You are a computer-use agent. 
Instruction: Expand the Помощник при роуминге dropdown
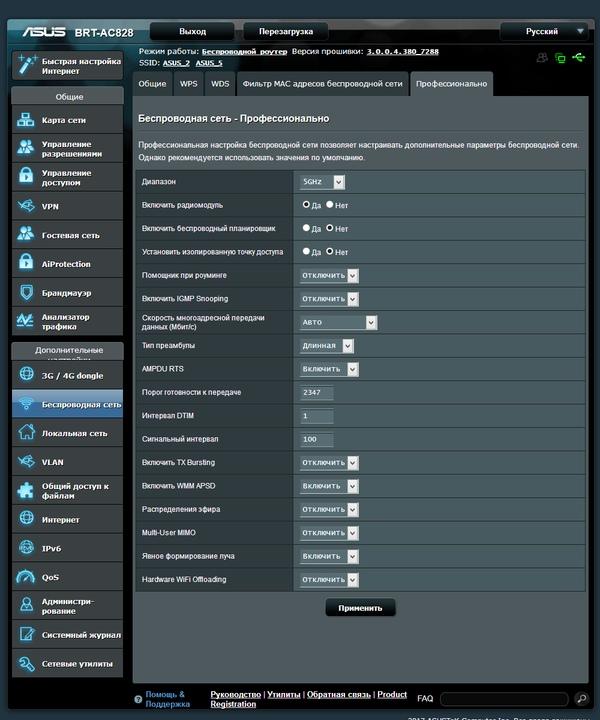click(x=329, y=276)
